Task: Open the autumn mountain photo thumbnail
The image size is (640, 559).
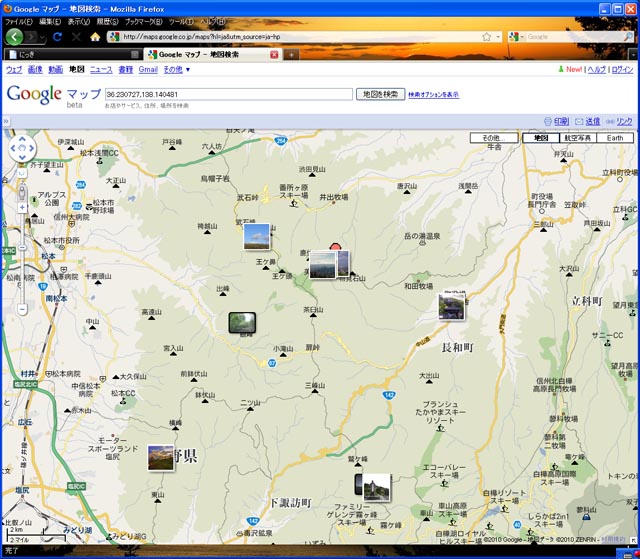Action: [x=161, y=458]
